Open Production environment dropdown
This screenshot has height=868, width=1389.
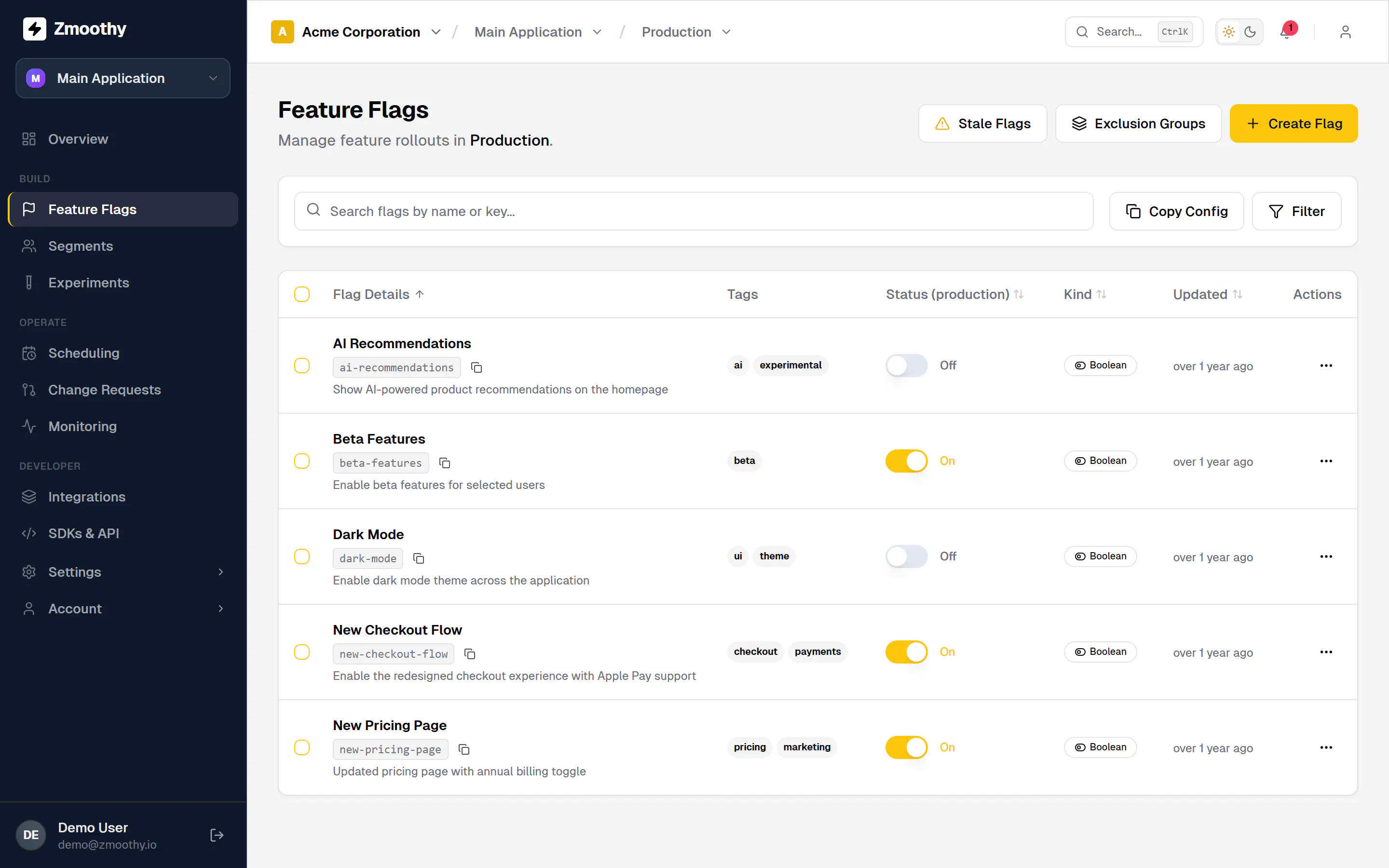[686, 32]
